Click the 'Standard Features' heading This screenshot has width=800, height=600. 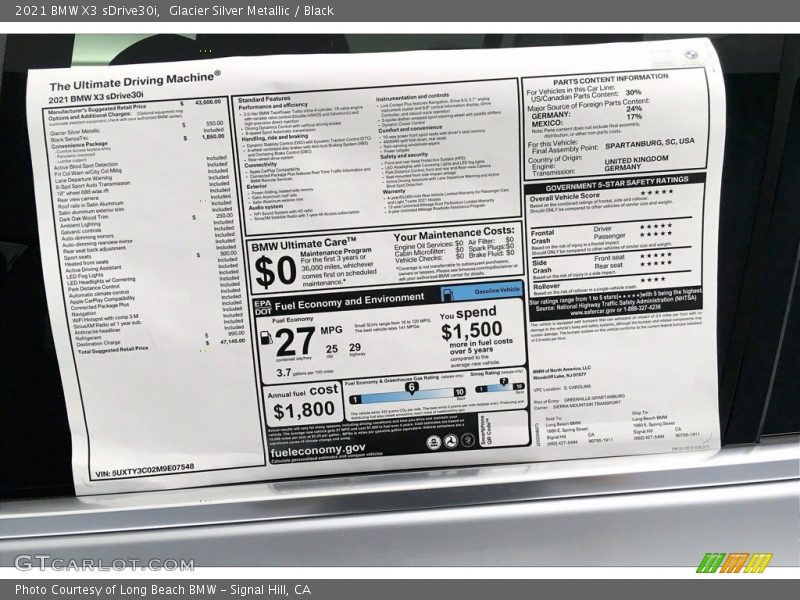click(x=264, y=99)
